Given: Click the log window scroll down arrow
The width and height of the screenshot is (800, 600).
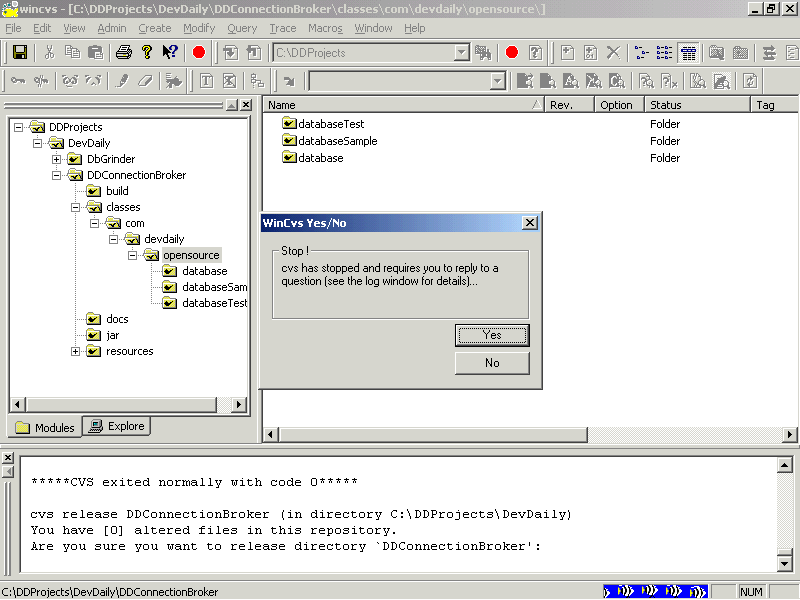Looking at the screenshot, I should 784,563.
